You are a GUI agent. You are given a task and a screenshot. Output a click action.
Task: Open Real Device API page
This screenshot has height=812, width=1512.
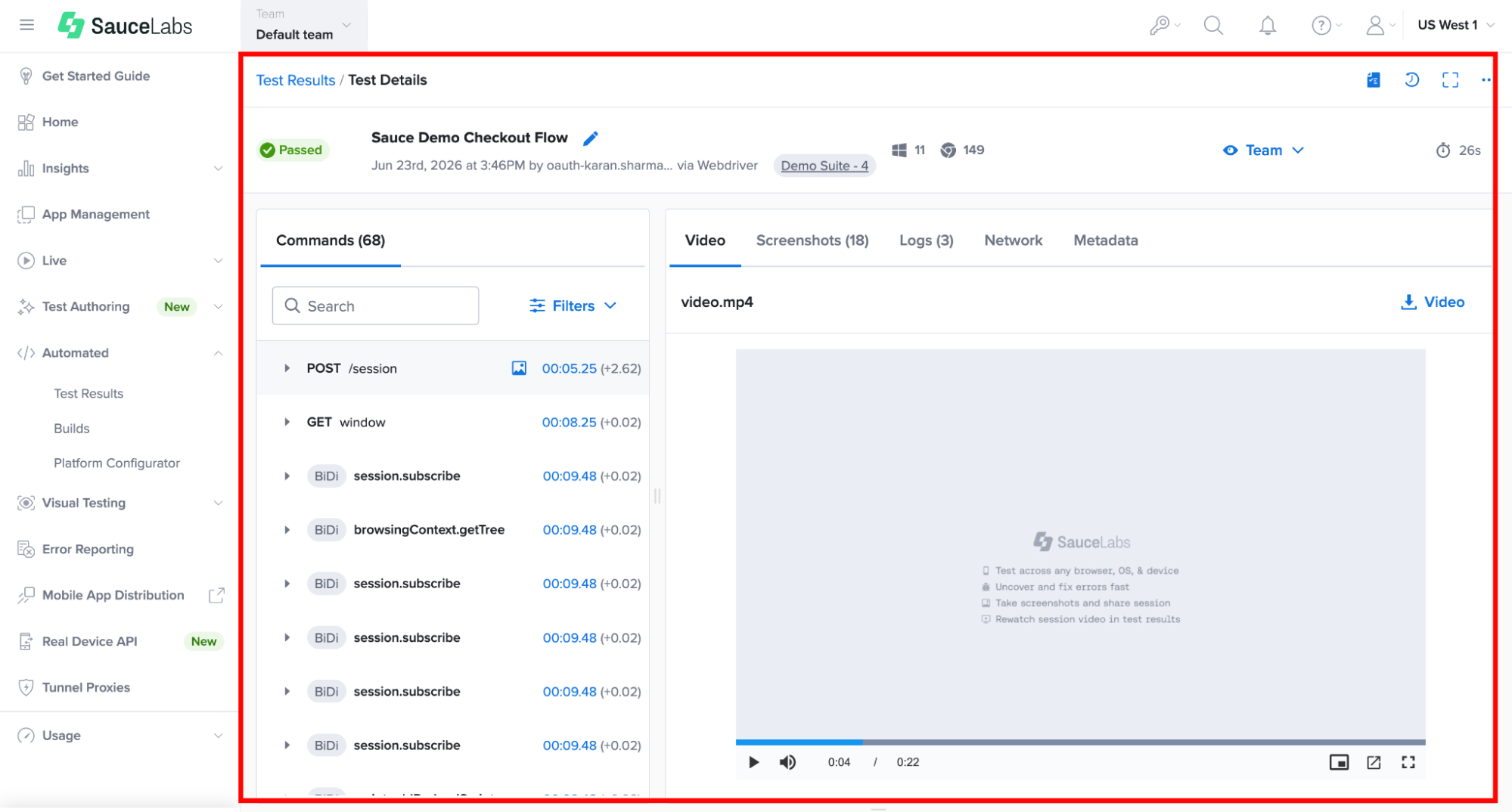click(89, 641)
